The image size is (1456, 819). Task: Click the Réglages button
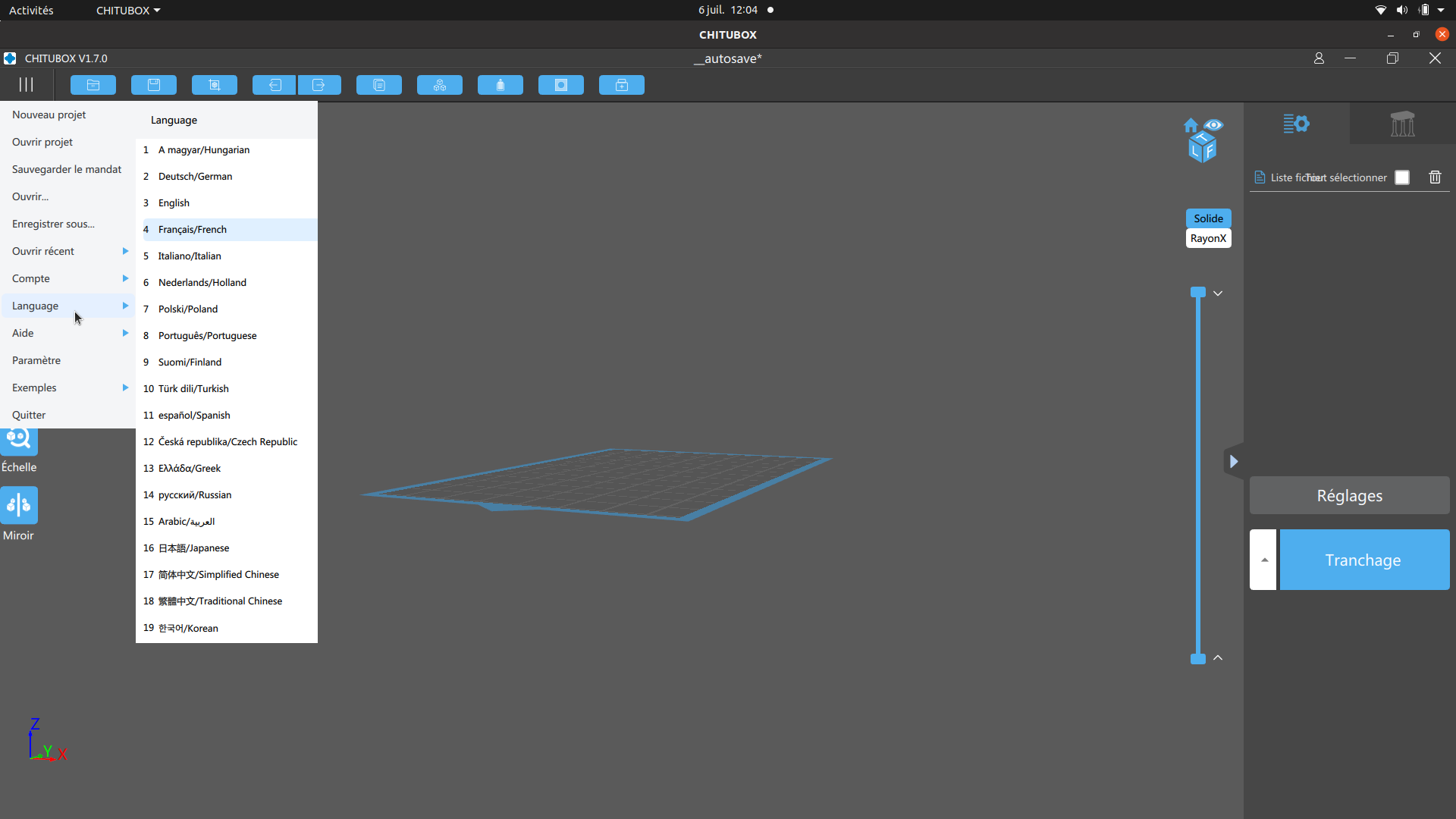click(1349, 496)
